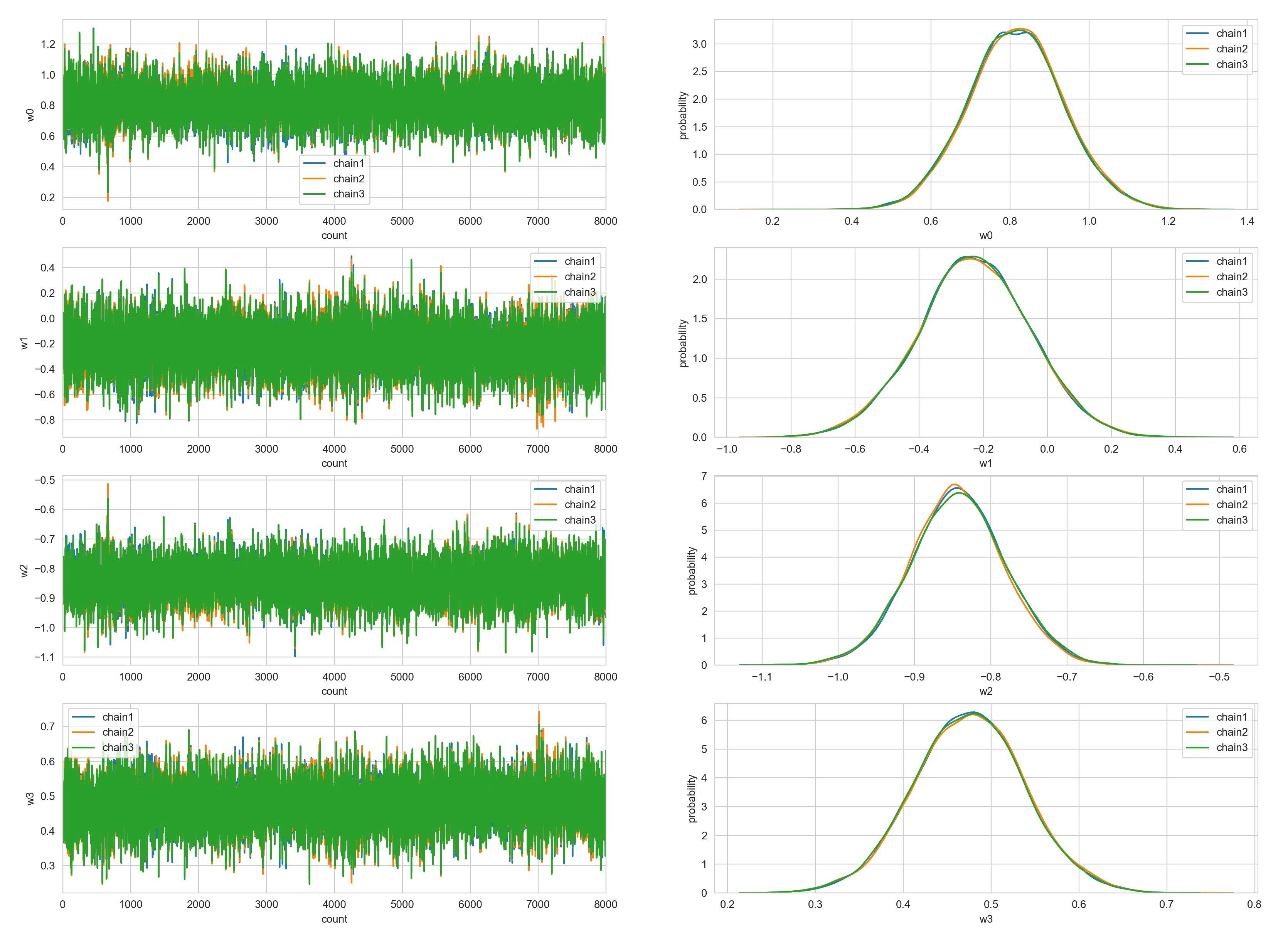Click chain1 label in w2 trace legend
Viewport: 1288px width, 935px height.
(x=580, y=490)
